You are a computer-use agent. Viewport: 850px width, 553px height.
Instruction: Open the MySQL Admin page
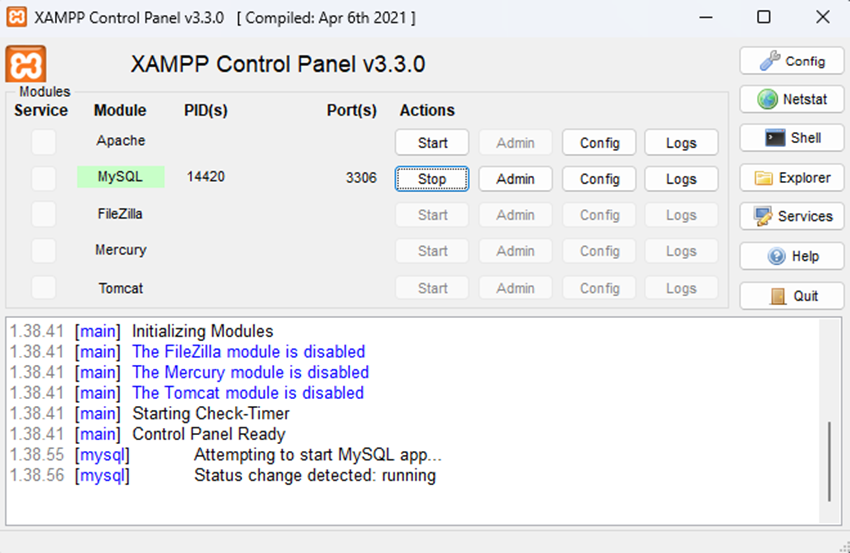coord(516,179)
